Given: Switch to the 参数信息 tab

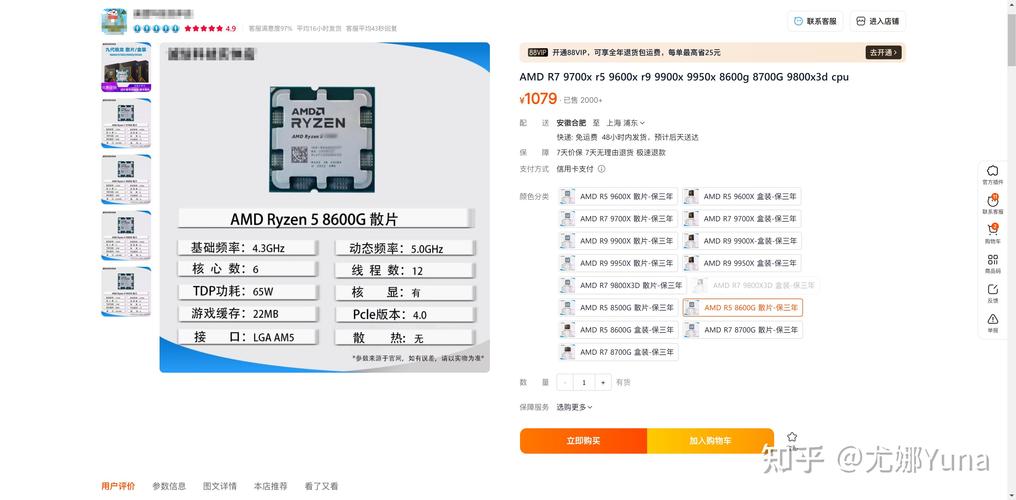Looking at the screenshot, I should pyautogui.click(x=169, y=486).
